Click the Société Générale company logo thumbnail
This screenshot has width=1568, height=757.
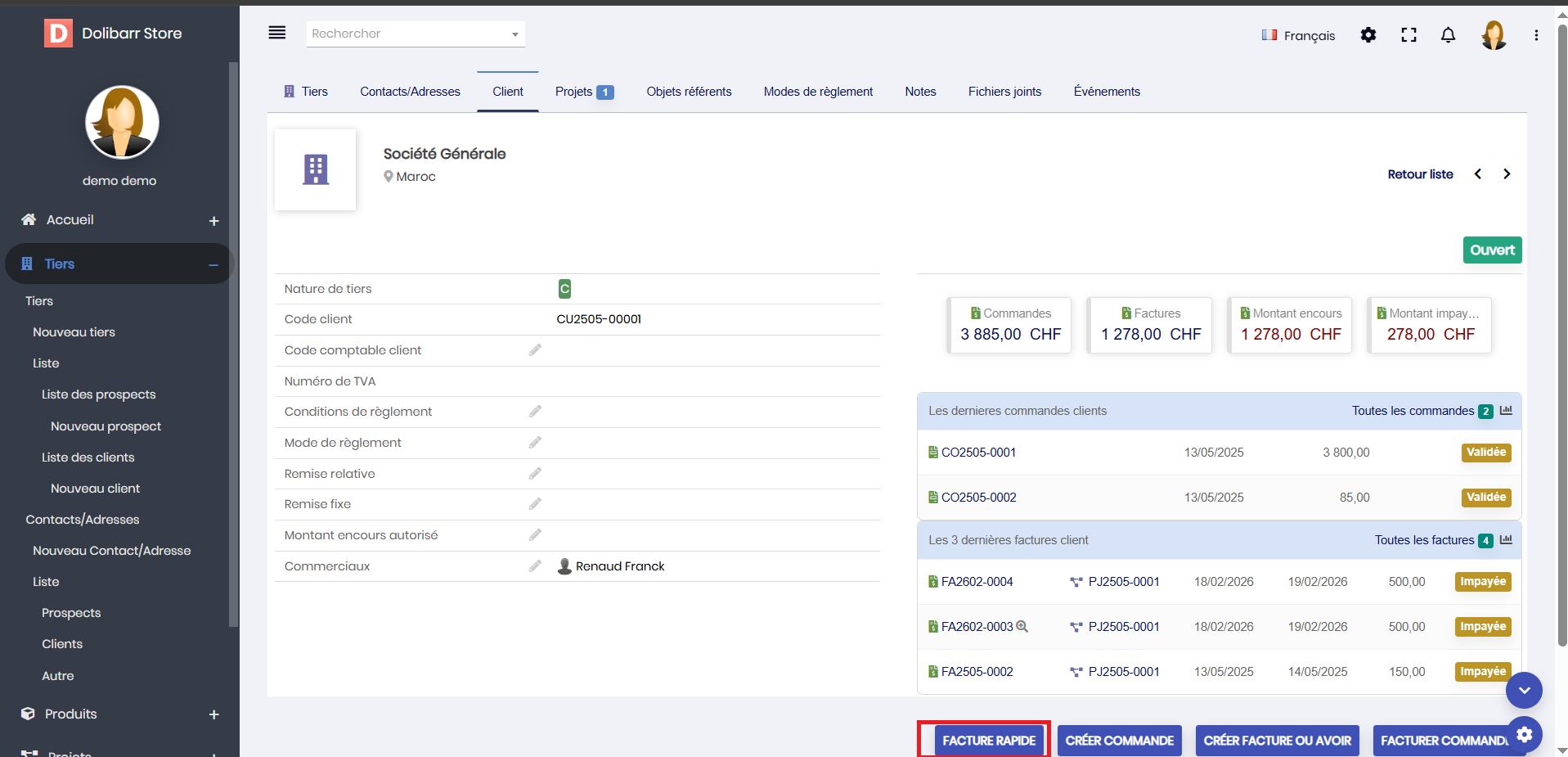pos(315,169)
